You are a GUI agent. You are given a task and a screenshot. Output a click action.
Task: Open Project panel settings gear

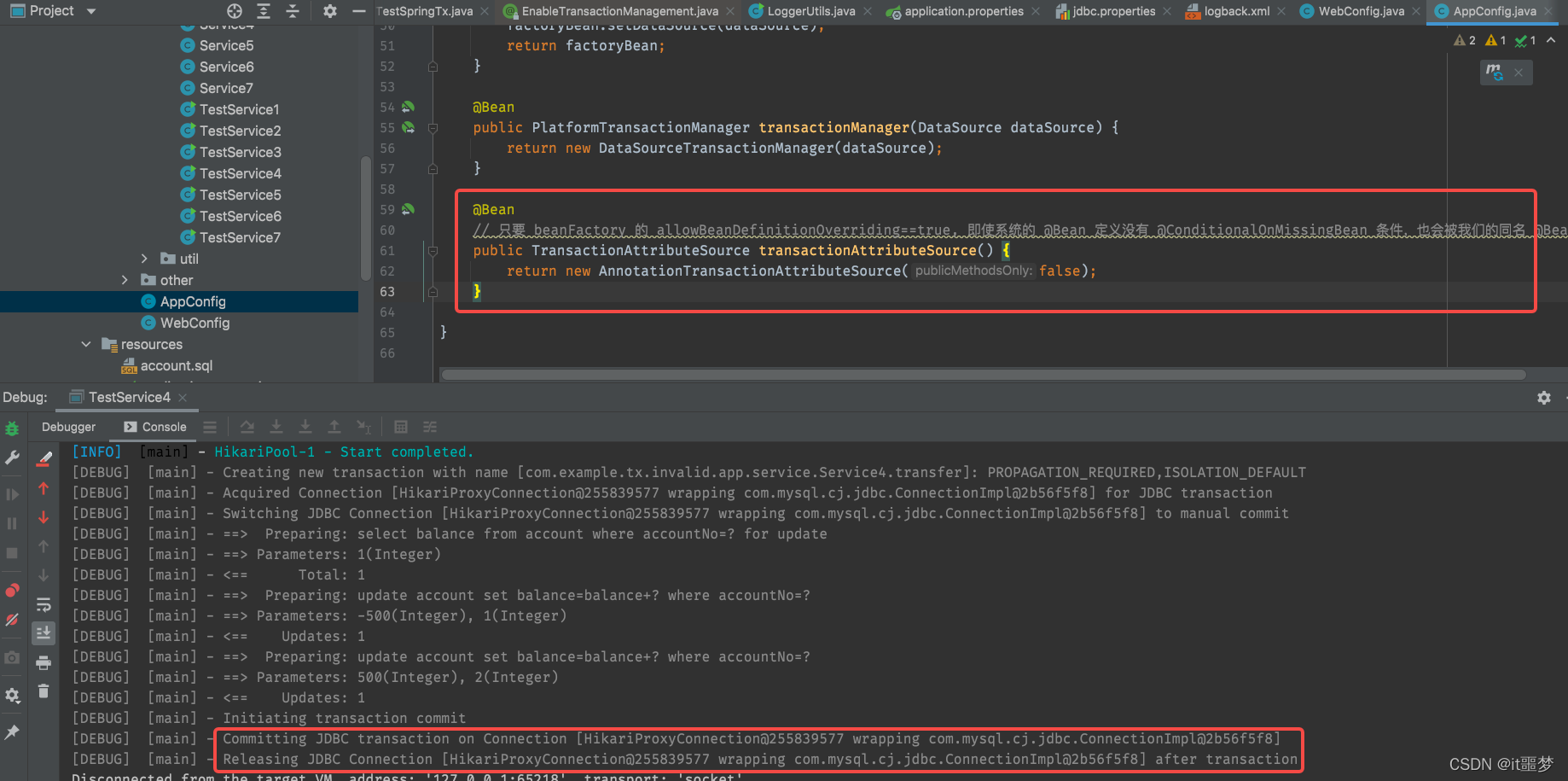pos(330,11)
